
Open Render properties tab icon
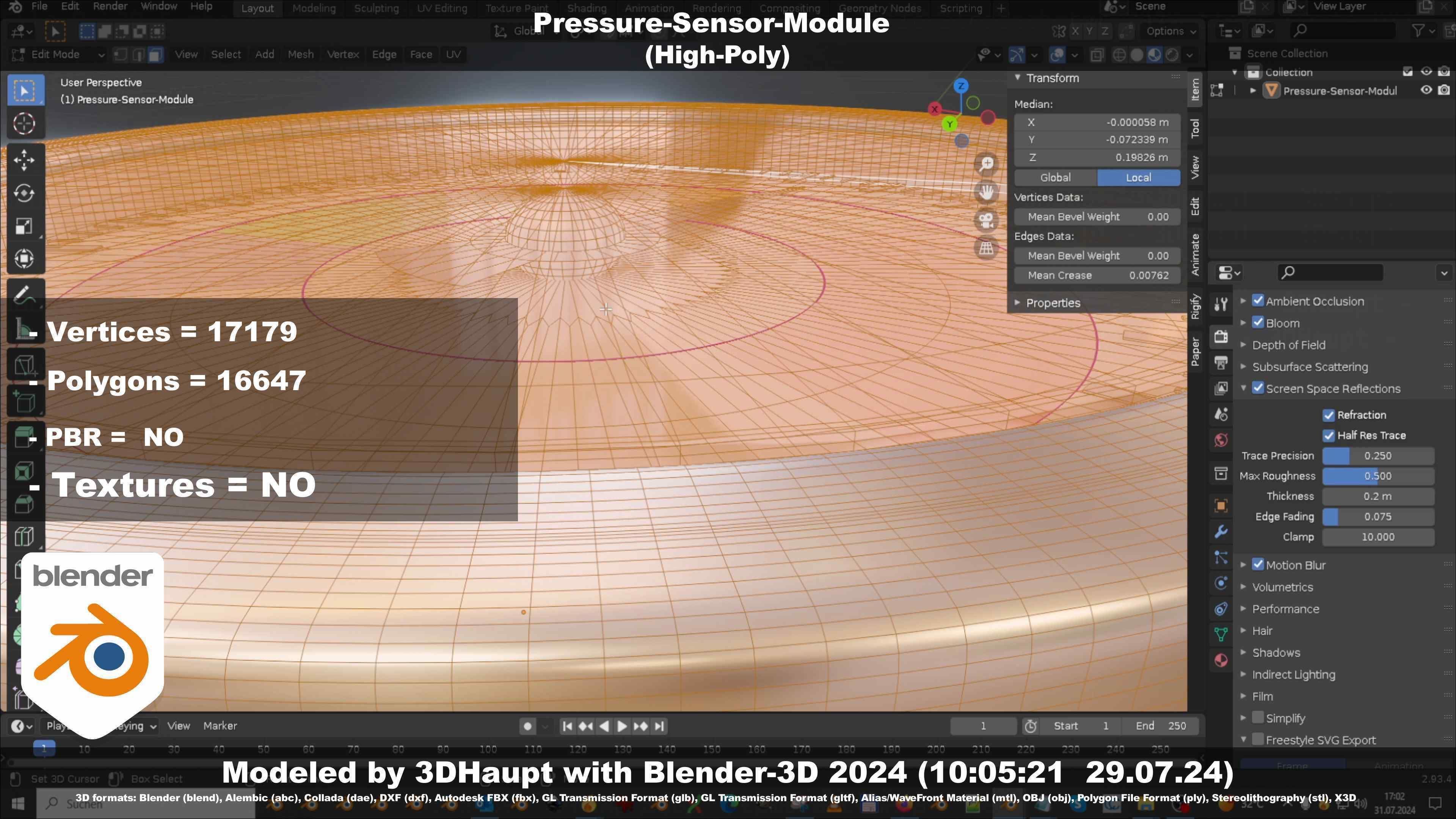[1221, 336]
